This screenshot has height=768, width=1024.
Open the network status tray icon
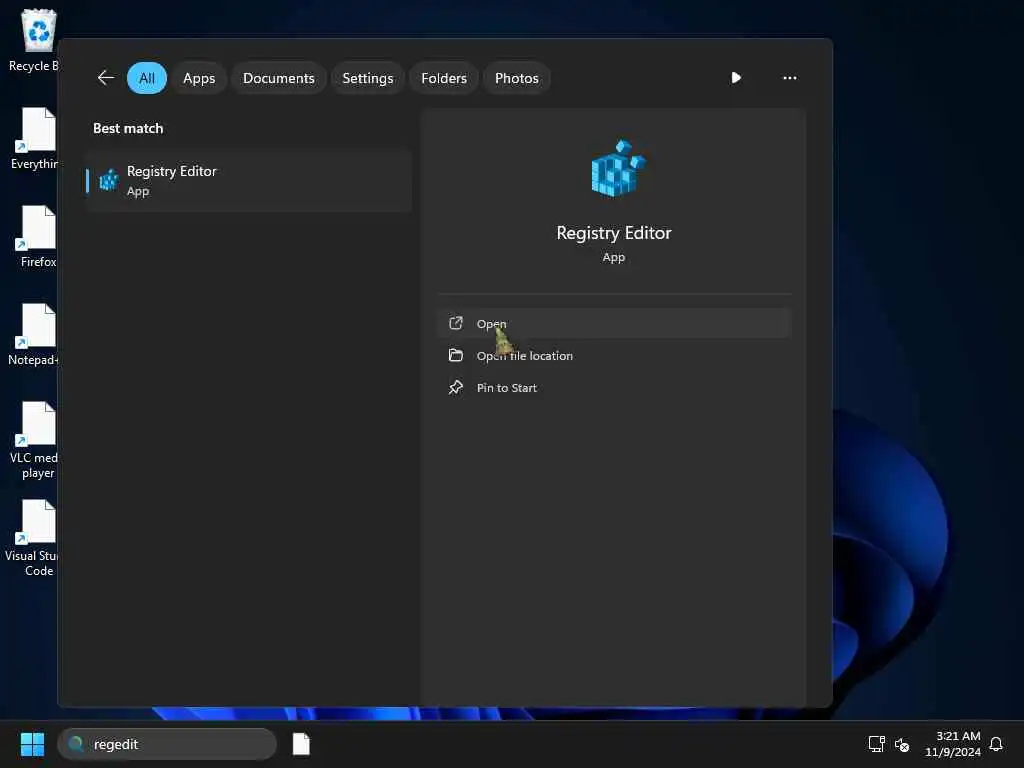876,744
